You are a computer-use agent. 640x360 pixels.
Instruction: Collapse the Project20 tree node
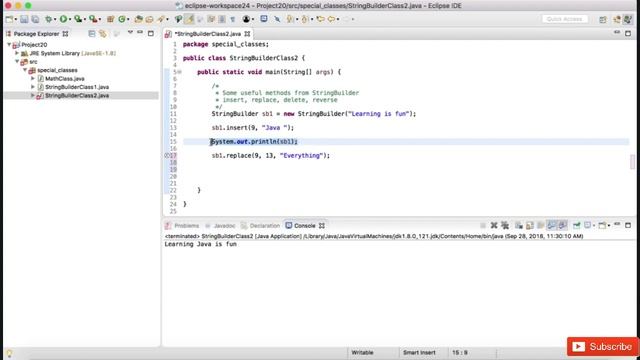(x=9, y=44)
